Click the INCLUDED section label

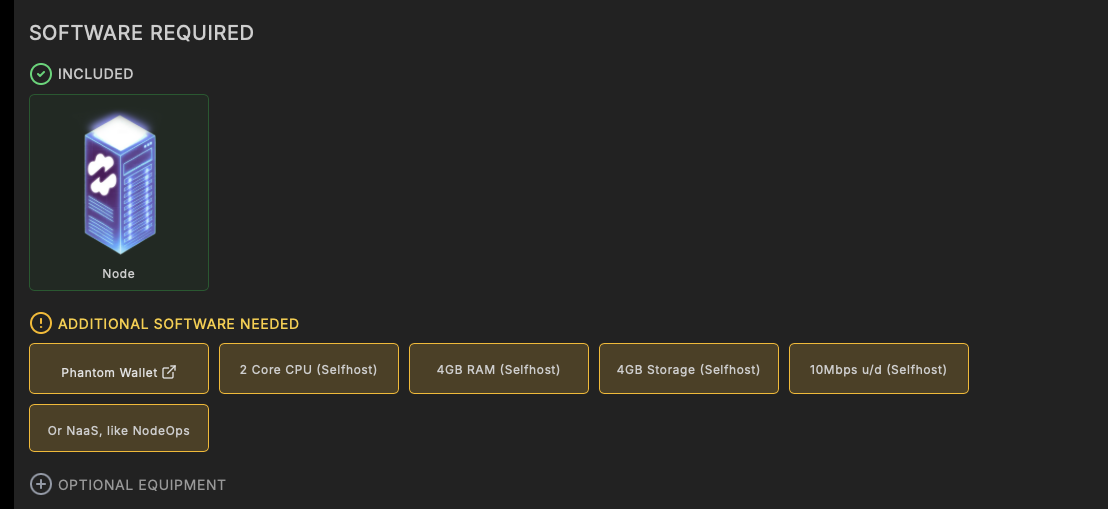[95, 74]
